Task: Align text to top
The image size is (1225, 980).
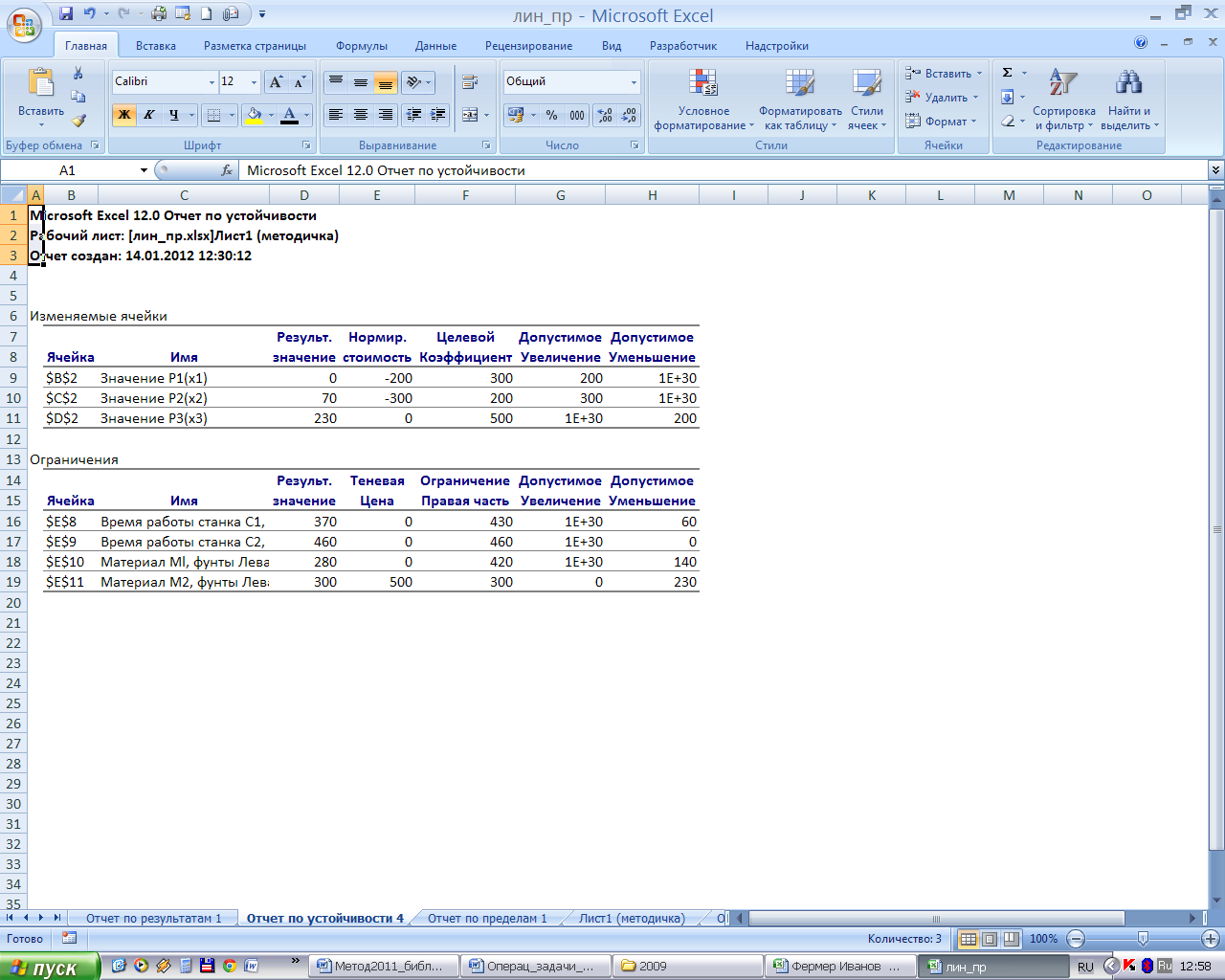Action: point(336,82)
